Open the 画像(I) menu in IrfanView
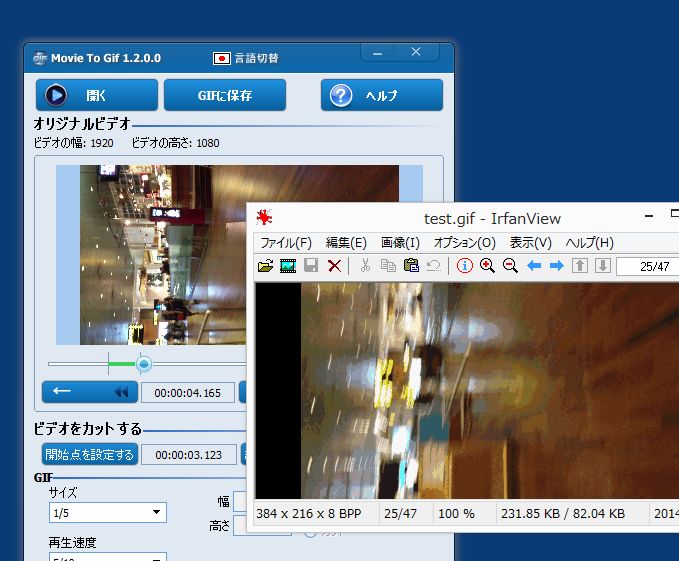Image resolution: width=679 pixels, height=561 pixels. [400, 243]
